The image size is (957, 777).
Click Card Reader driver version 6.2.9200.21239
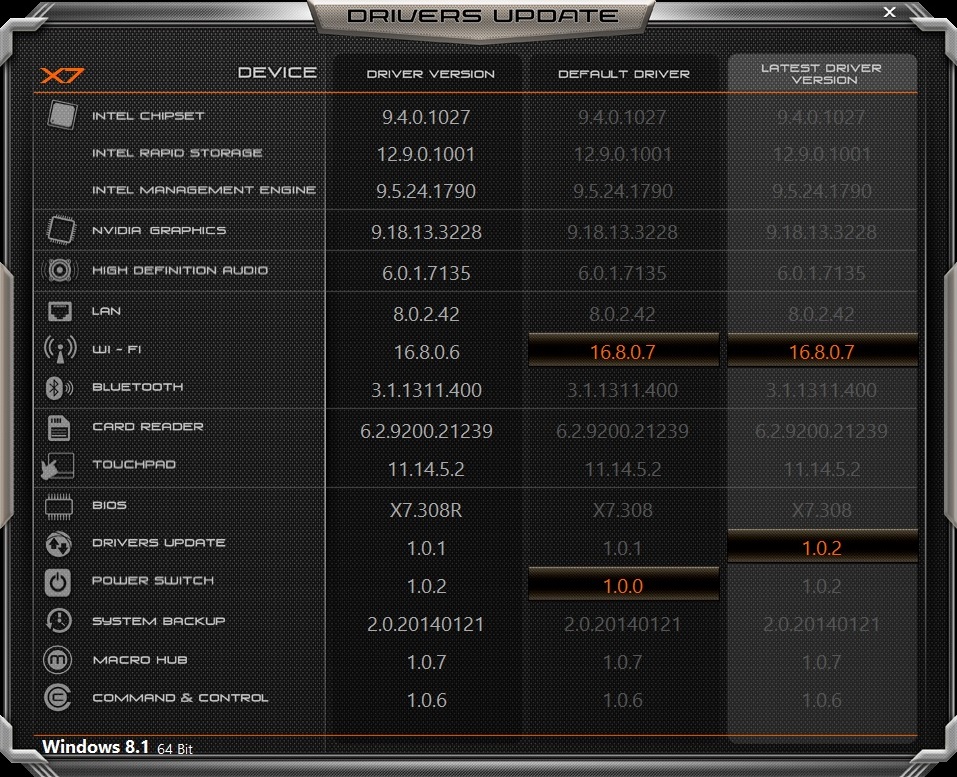(x=426, y=431)
